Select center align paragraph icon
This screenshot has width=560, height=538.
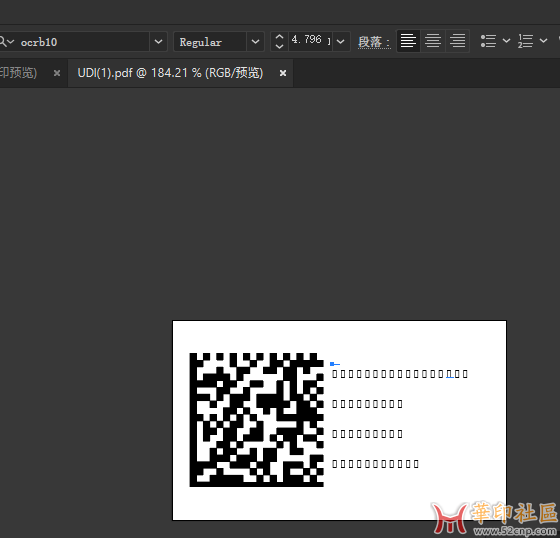tap(433, 41)
